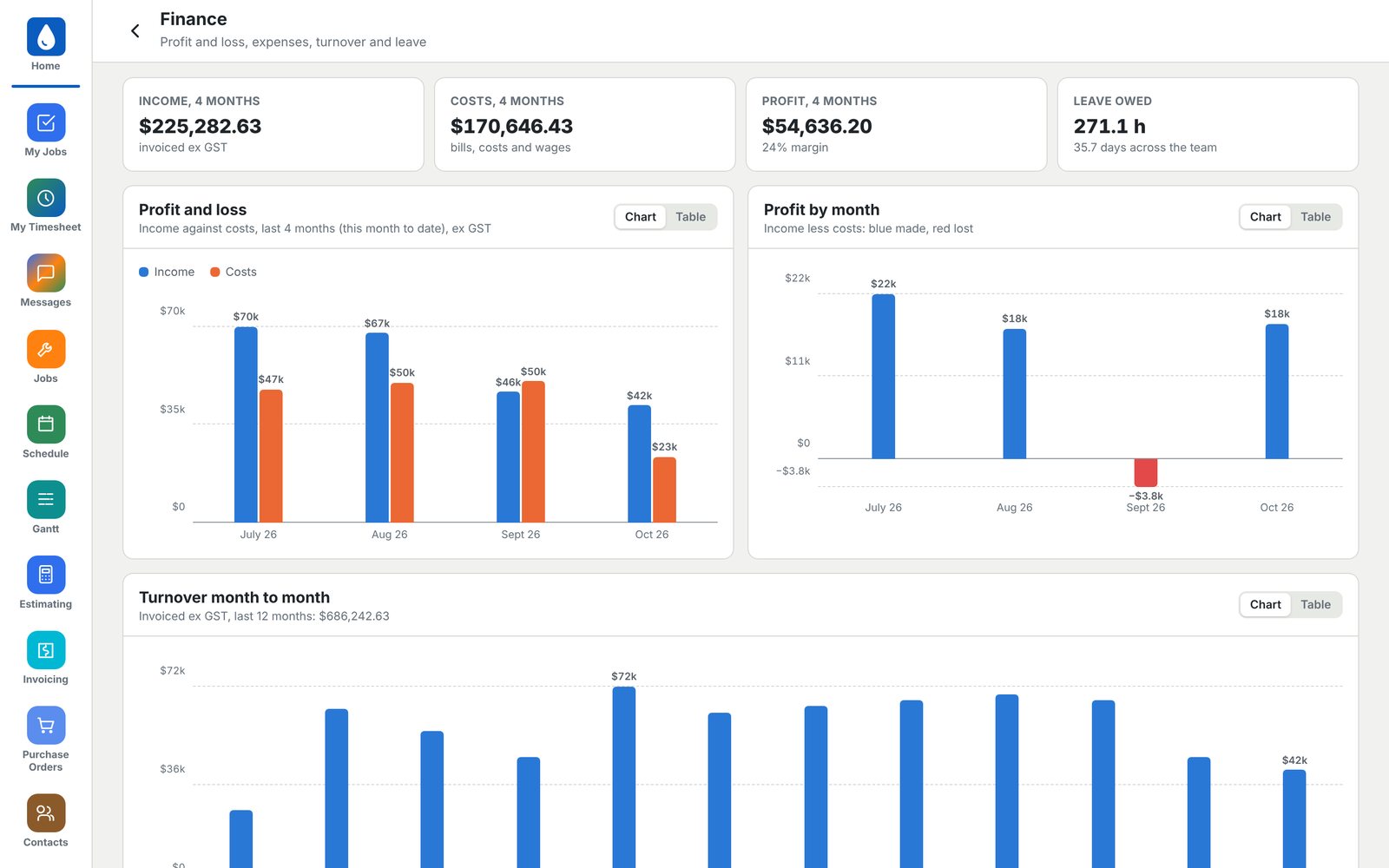Click '35.7 days across the team' text
Image resolution: width=1389 pixels, height=868 pixels.
tap(1145, 148)
